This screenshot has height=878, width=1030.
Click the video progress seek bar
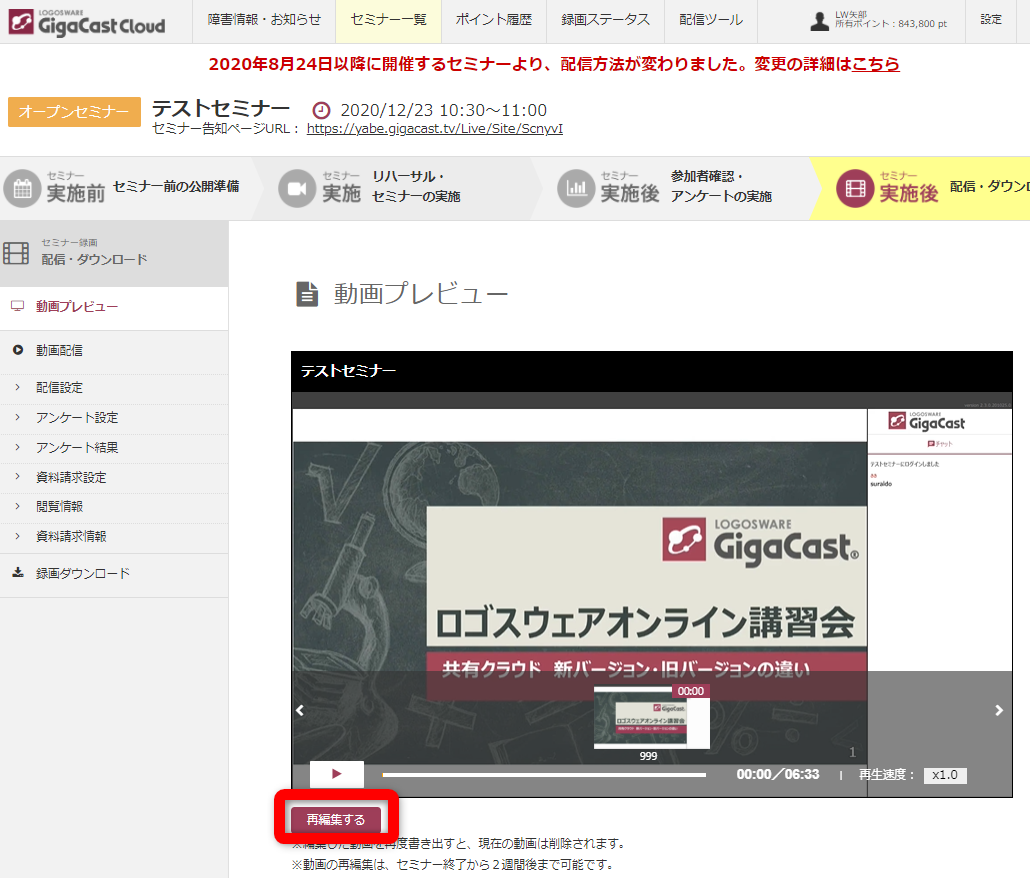[543, 775]
